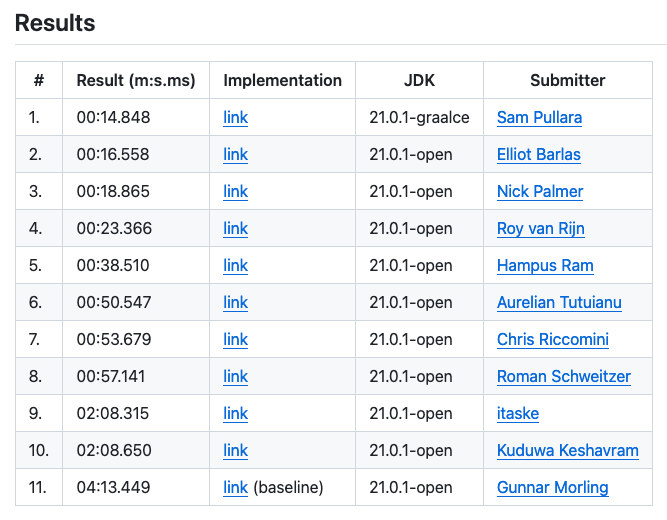Visit Kuduwa Keshavram's profile
The image size is (667, 520).
coord(568,451)
